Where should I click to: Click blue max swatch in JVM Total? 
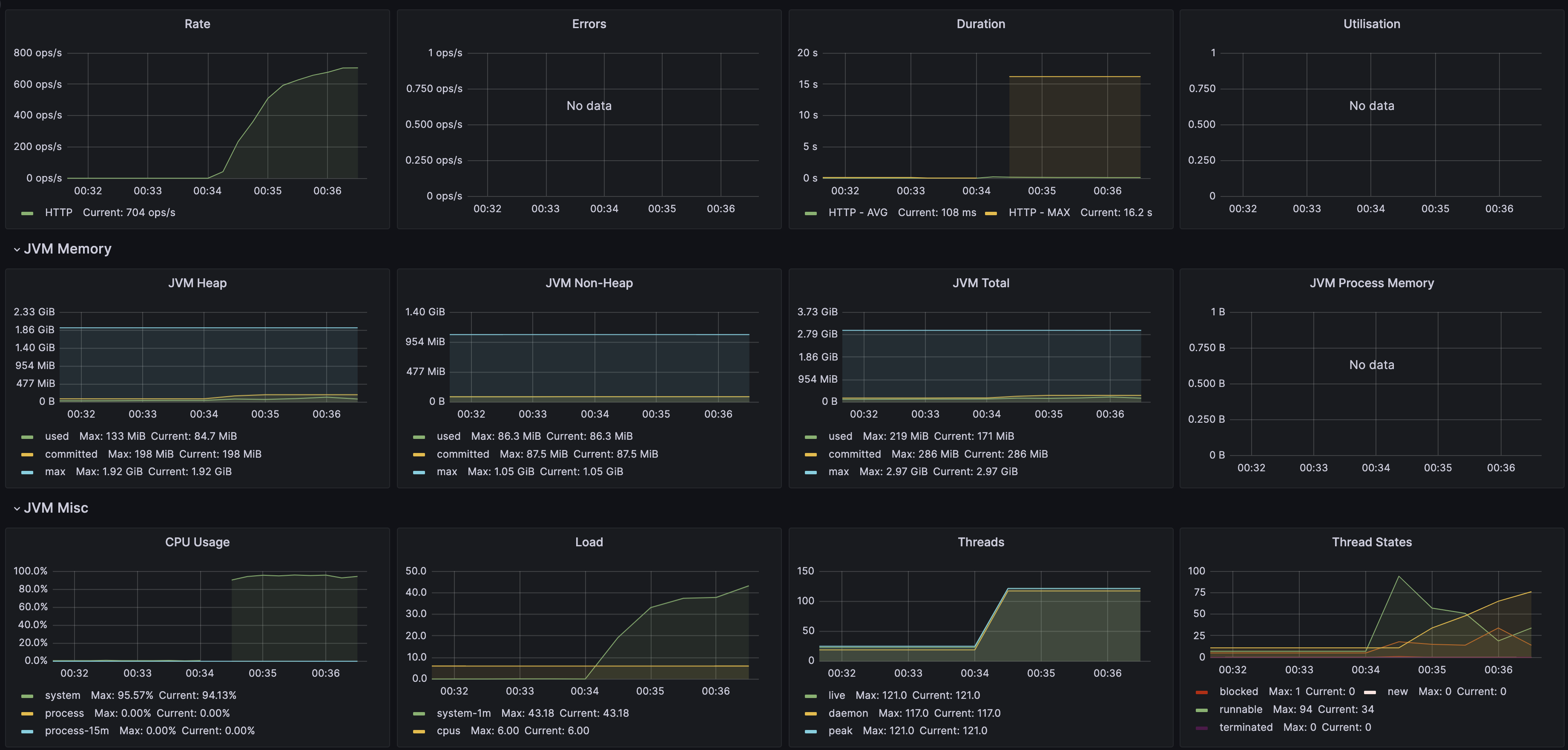point(810,472)
